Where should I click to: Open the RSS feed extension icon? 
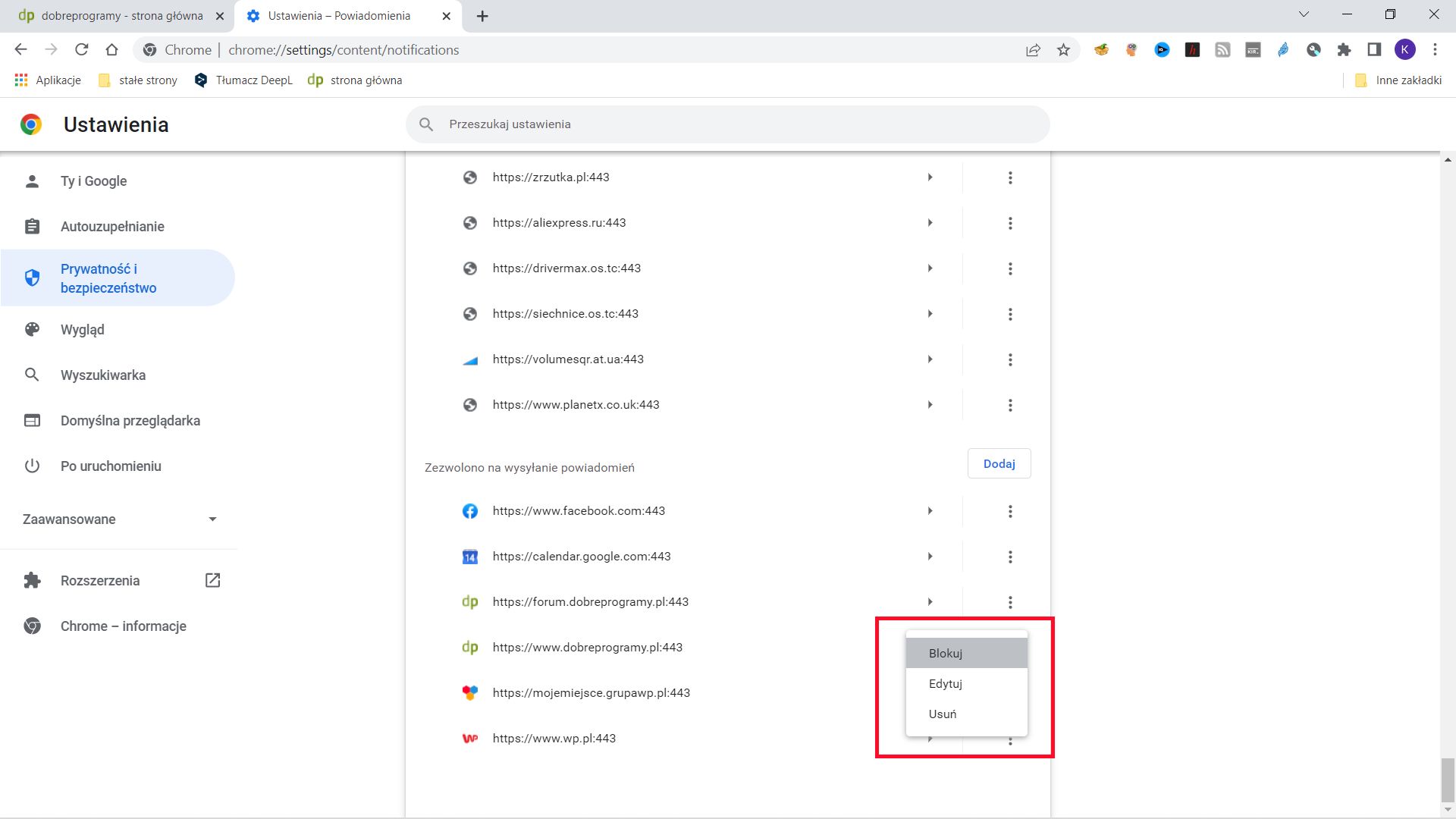click(1223, 49)
